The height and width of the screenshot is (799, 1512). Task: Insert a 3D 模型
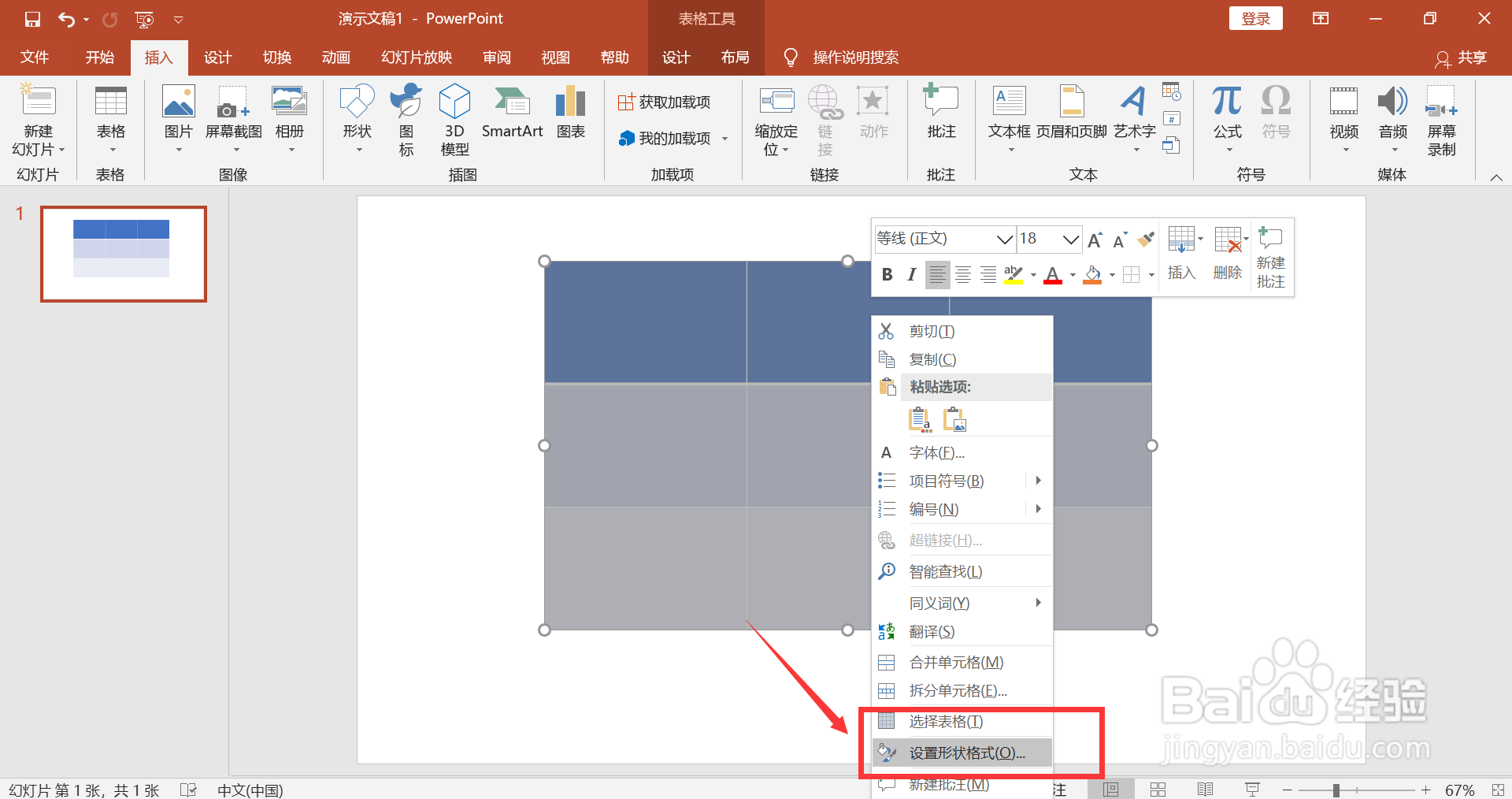tap(454, 120)
